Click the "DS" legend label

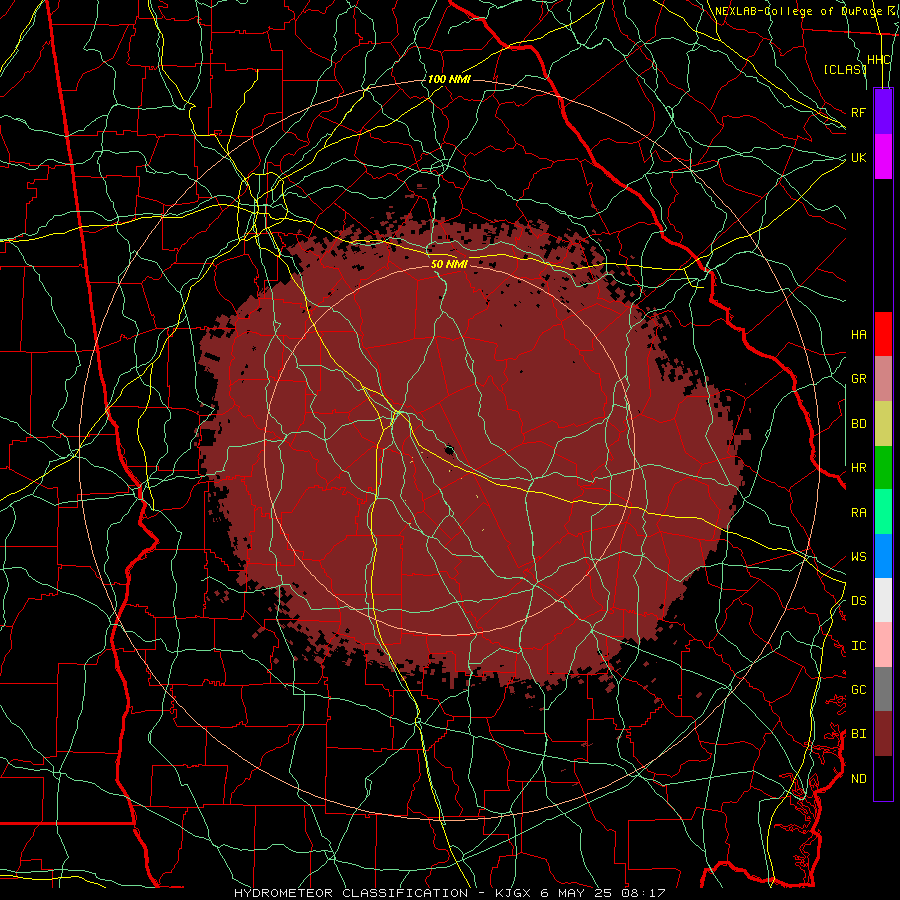(x=859, y=601)
